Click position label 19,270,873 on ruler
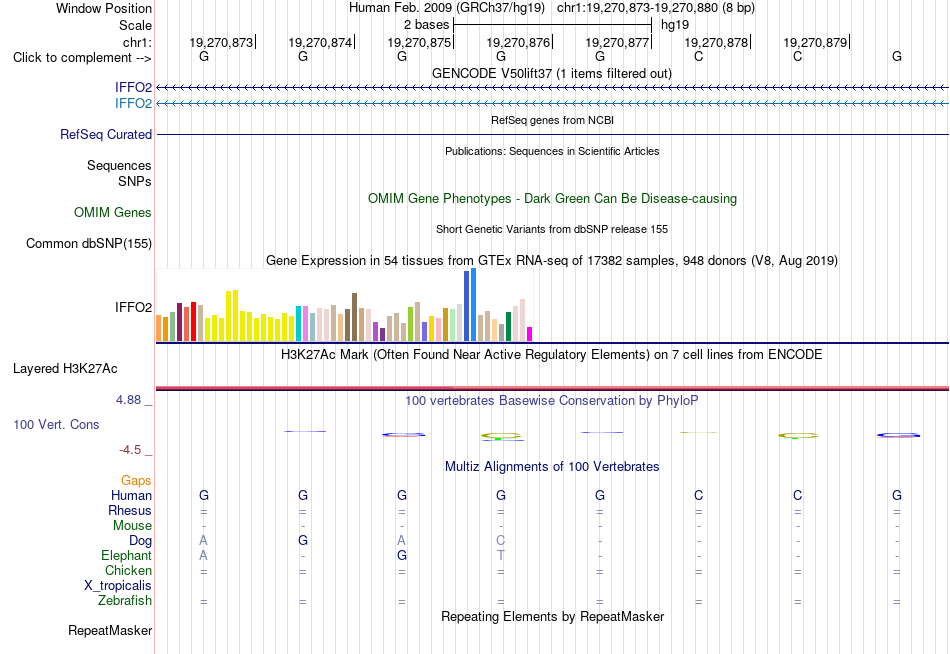 [221, 42]
